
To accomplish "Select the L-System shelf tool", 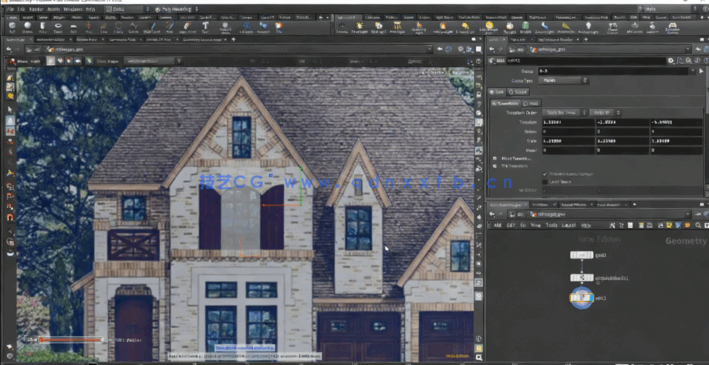I will click(246, 28).
